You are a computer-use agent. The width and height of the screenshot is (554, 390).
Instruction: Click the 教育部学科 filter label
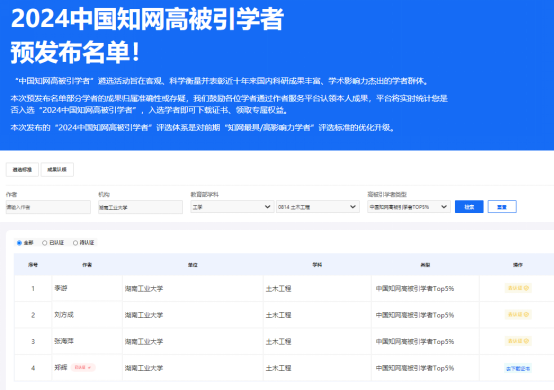(x=205, y=194)
